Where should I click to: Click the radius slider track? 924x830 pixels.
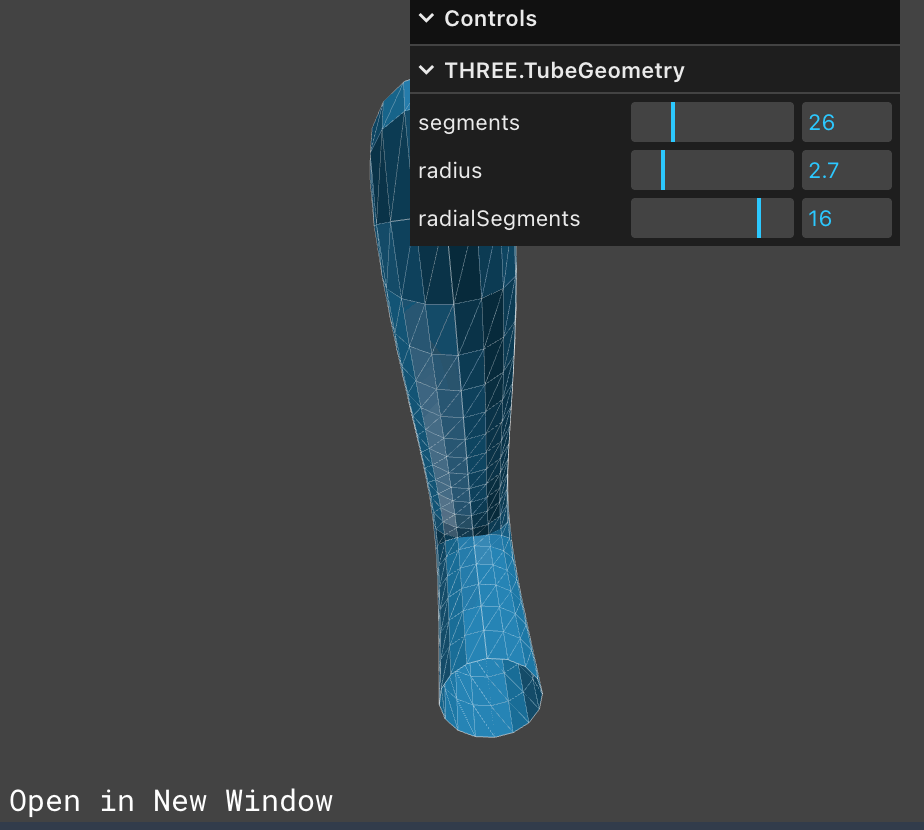click(x=712, y=170)
